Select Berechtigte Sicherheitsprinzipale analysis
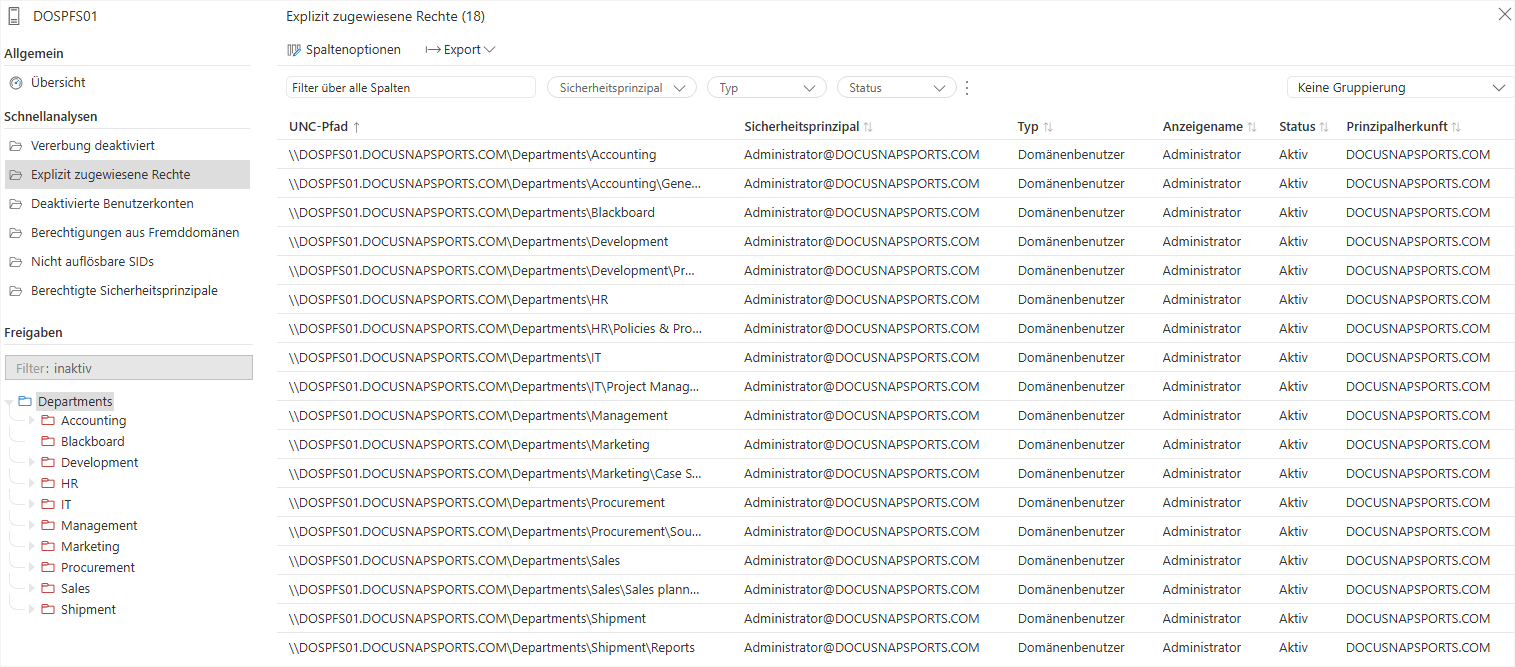 coord(125,291)
